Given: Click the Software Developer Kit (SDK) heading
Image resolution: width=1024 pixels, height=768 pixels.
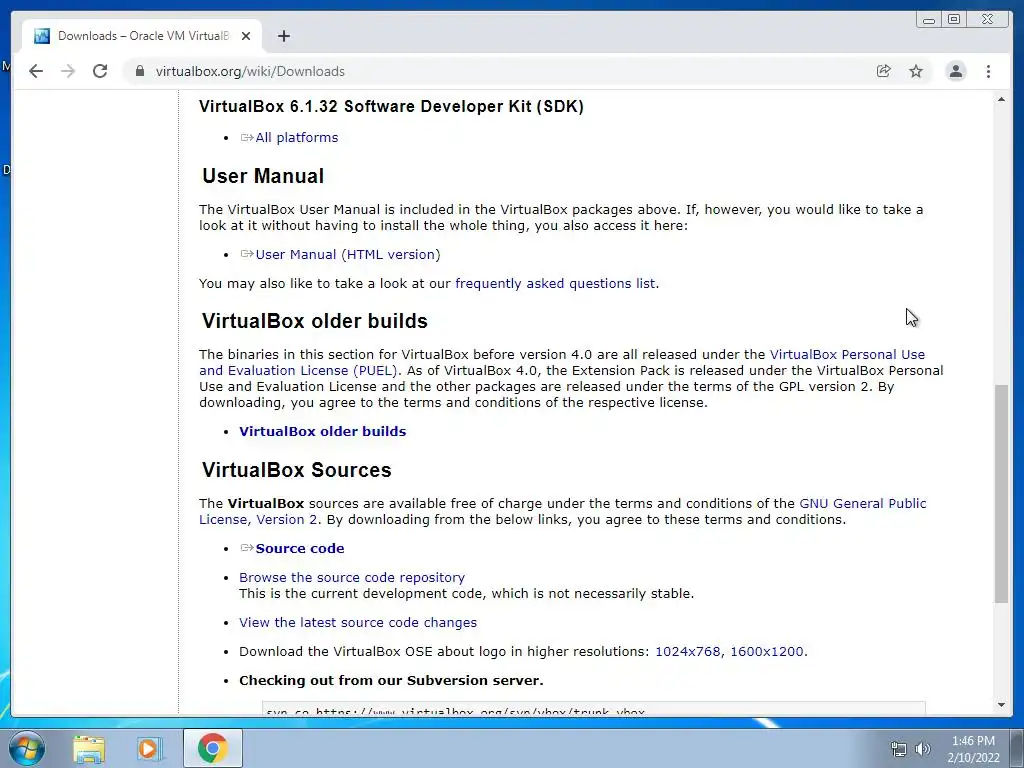Looking at the screenshot, I should point(391,106).
